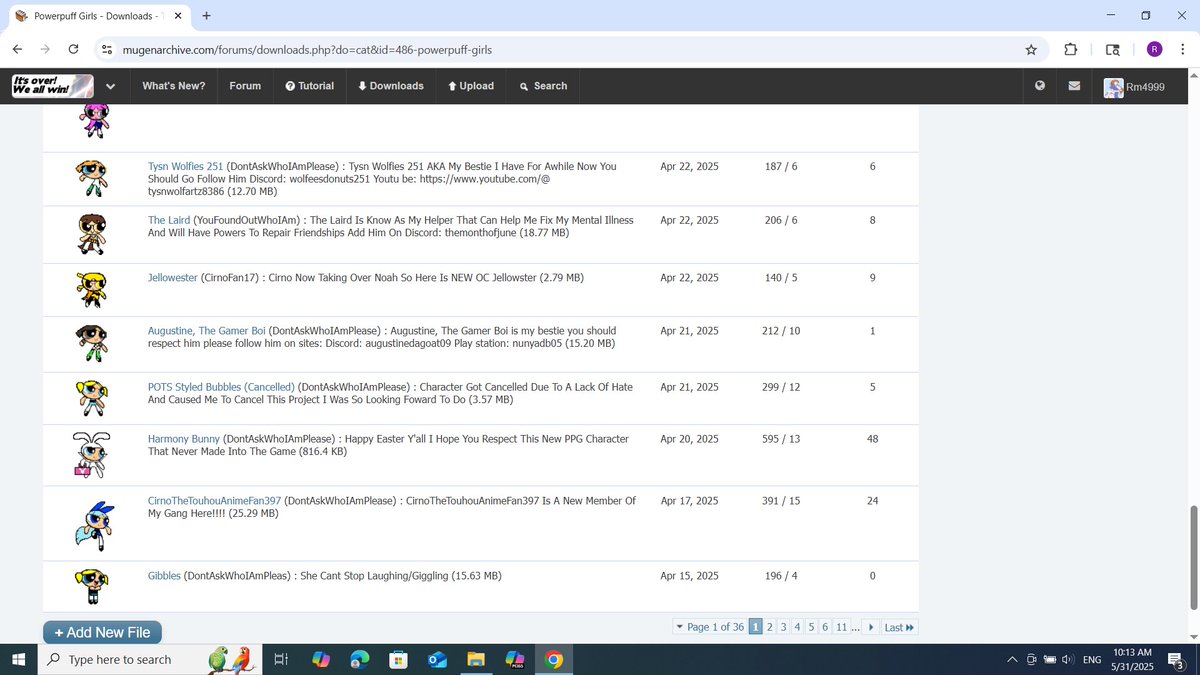
Task: Go to page 11 in pagination
Action: tap(841, 627)
